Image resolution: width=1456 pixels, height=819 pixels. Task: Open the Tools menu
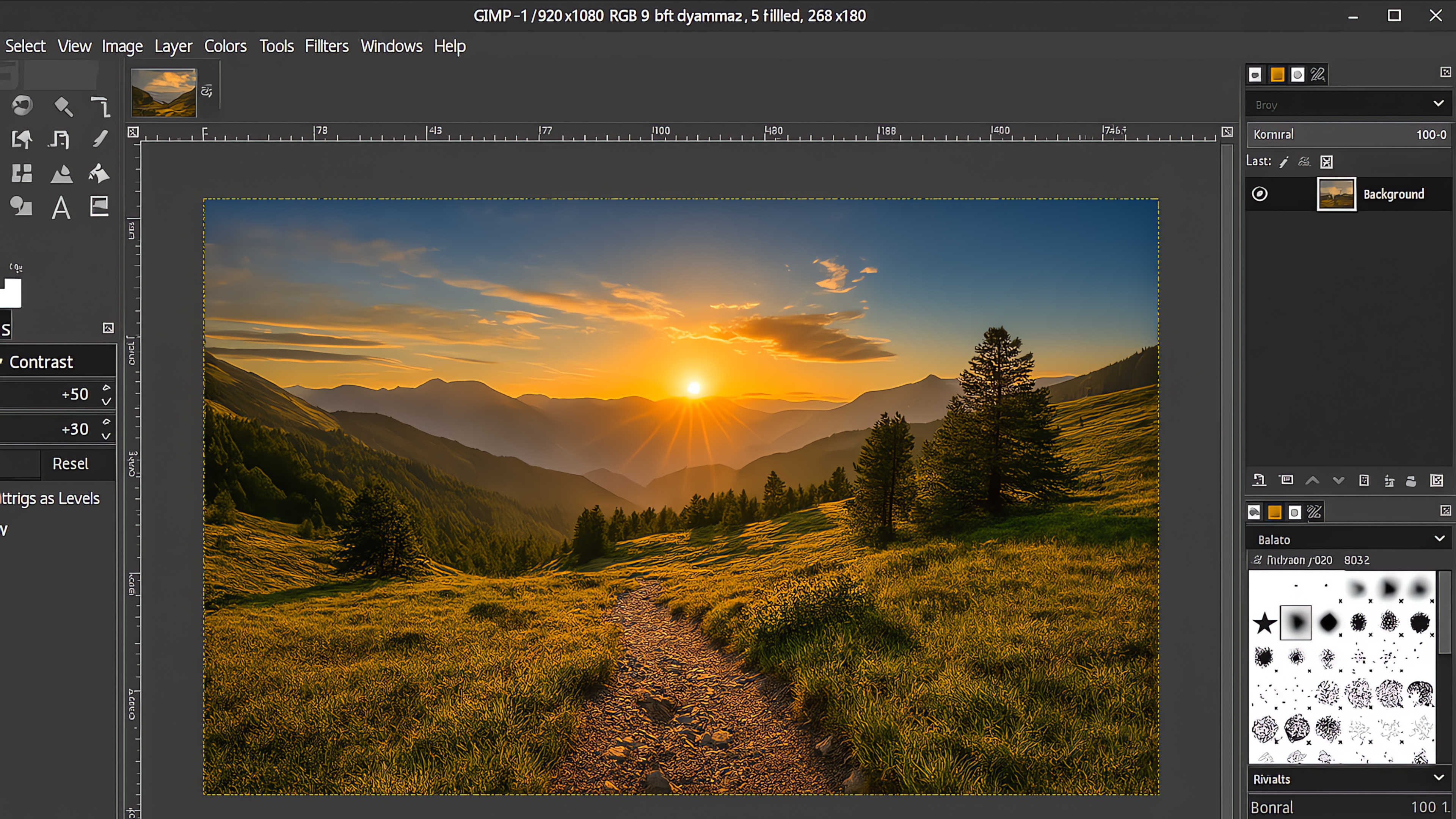tap(276, 46)
